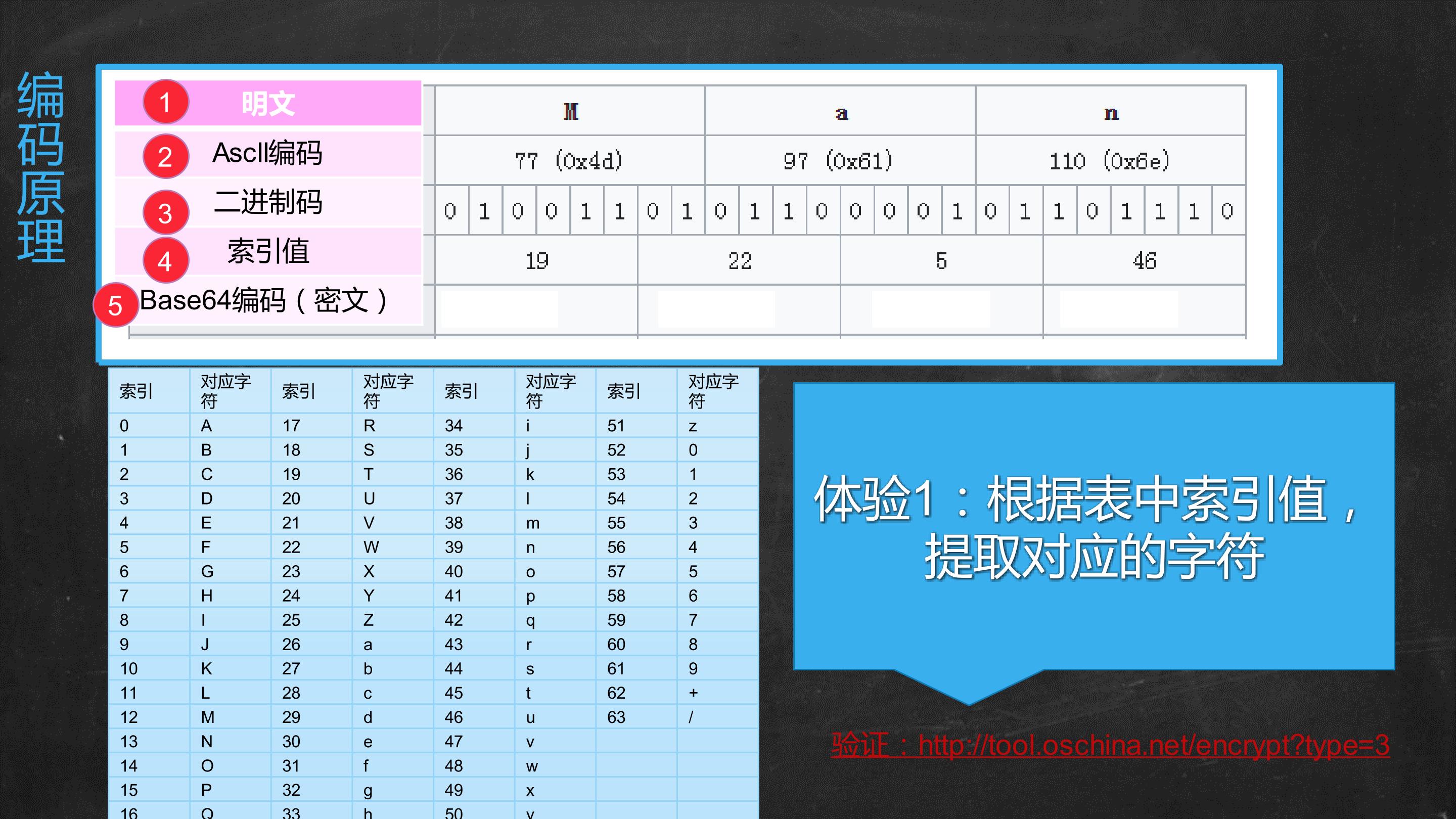Screen dimensions: 1456x819
Task: Select the pink 明文 header label
Action: pyautogui.click(x=268, y=103)
